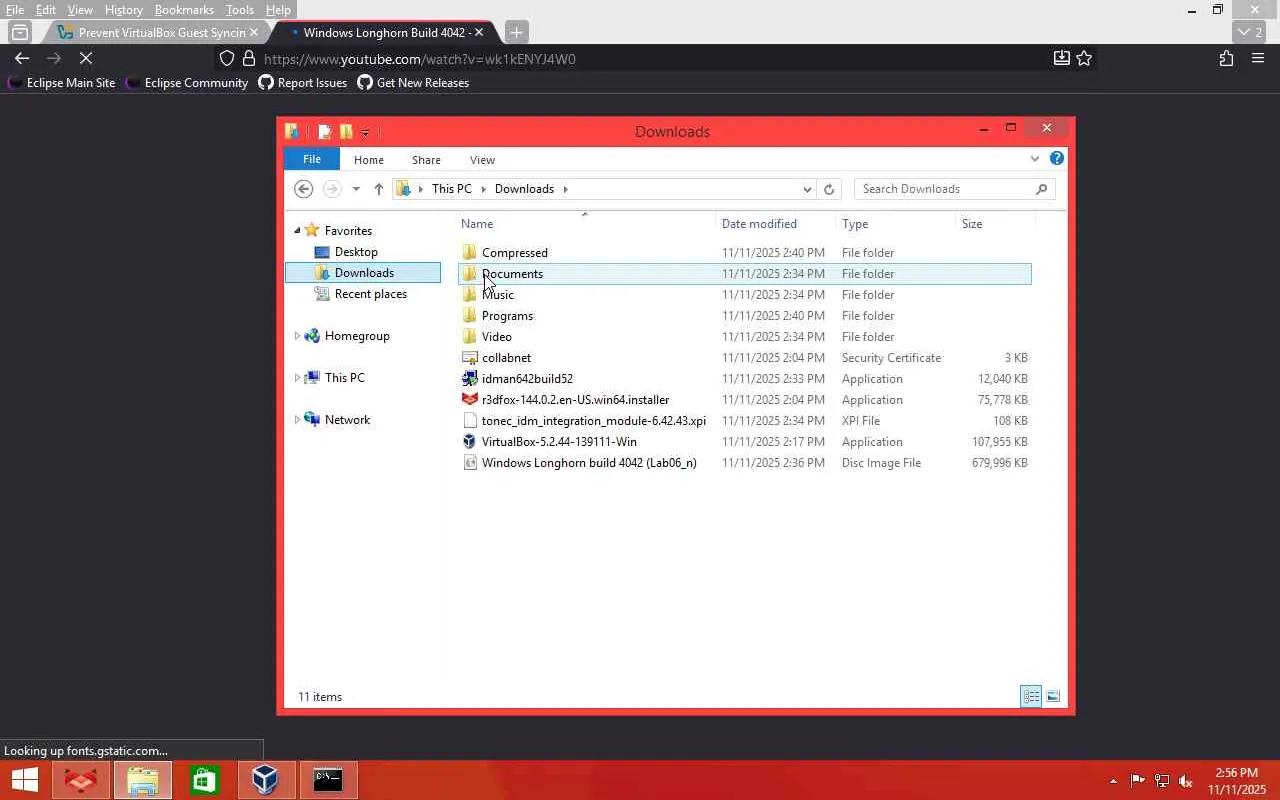Image resolution: width=1280 pixels, height=800 pixels.
Task: Switch to Prevent VirtualBox Guest tab
Action: [158, 32]
